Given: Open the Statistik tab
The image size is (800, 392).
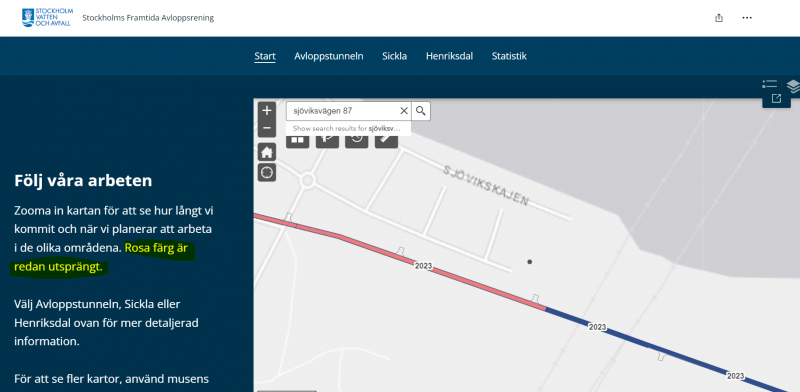Looking at the screenshot, I should 509,56.
